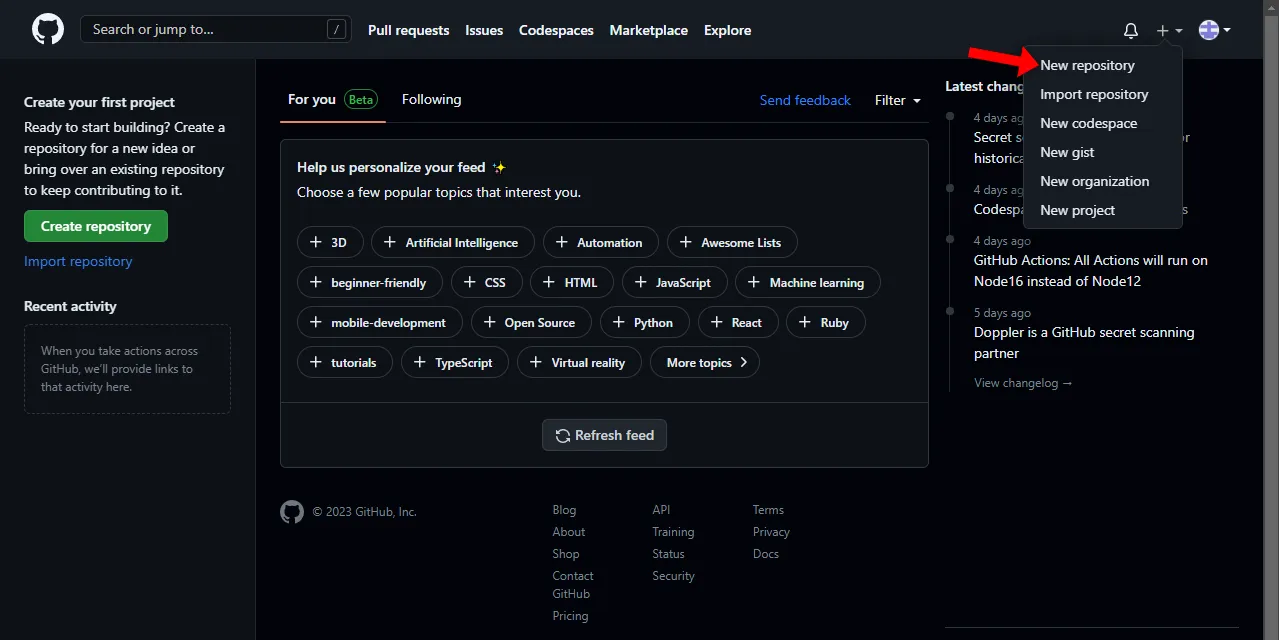Add the beginner-friendly topic
The width and height of the screenshot is (1279, 640).
(369, 282)
